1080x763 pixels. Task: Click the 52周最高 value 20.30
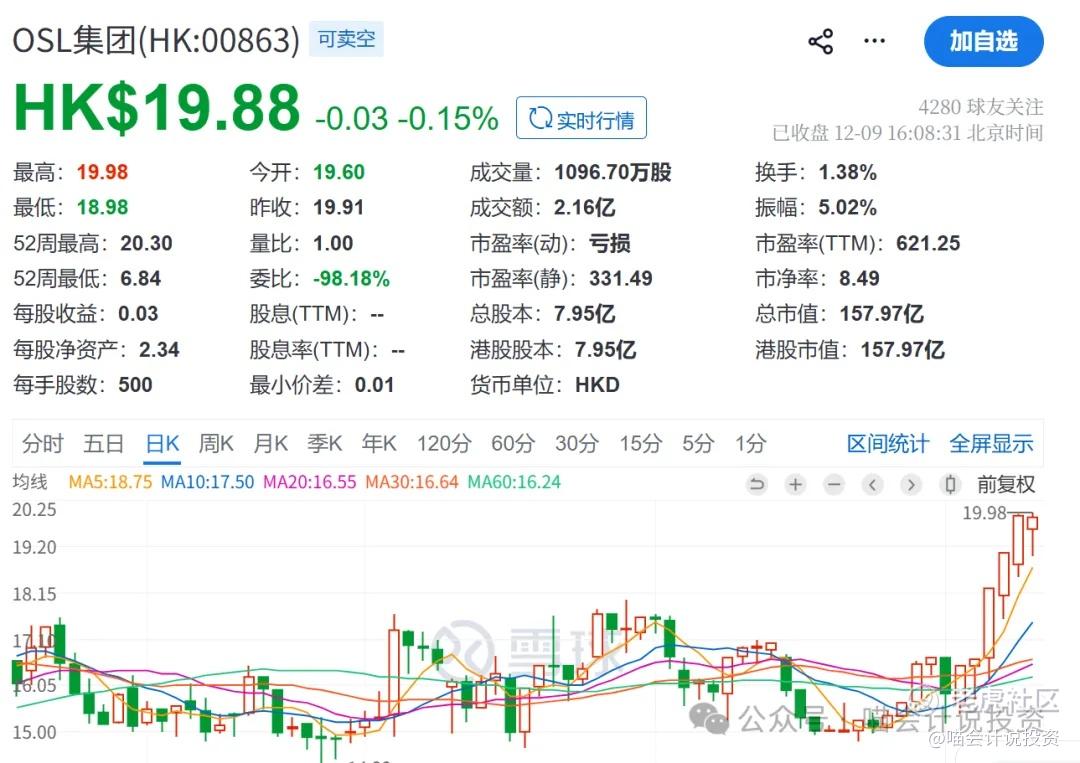147,243
